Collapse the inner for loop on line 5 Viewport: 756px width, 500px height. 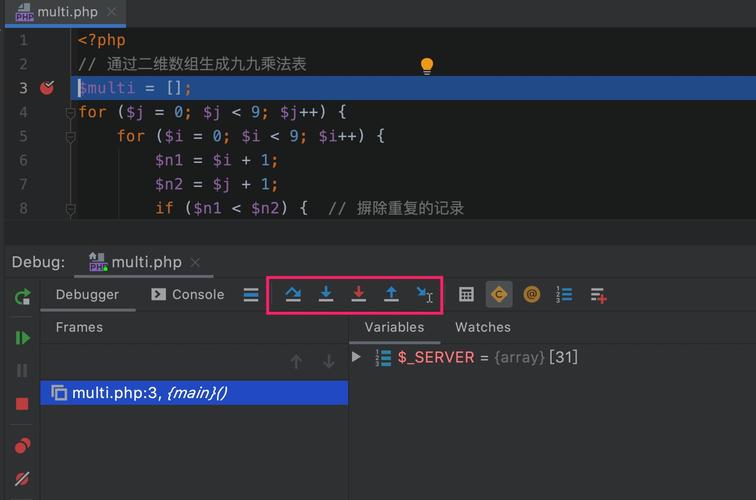click(70, 137)
